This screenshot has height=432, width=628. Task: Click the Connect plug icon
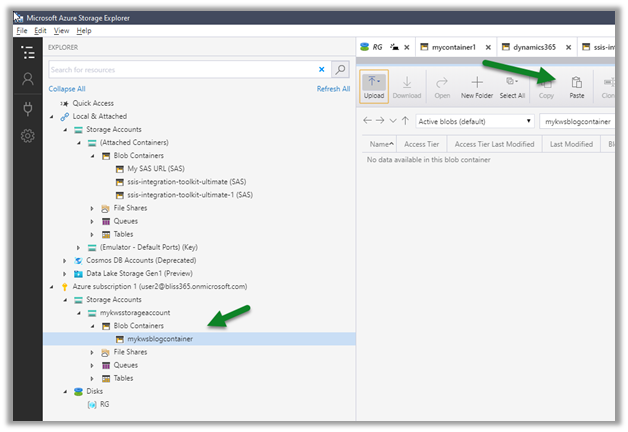pos(28,108)
